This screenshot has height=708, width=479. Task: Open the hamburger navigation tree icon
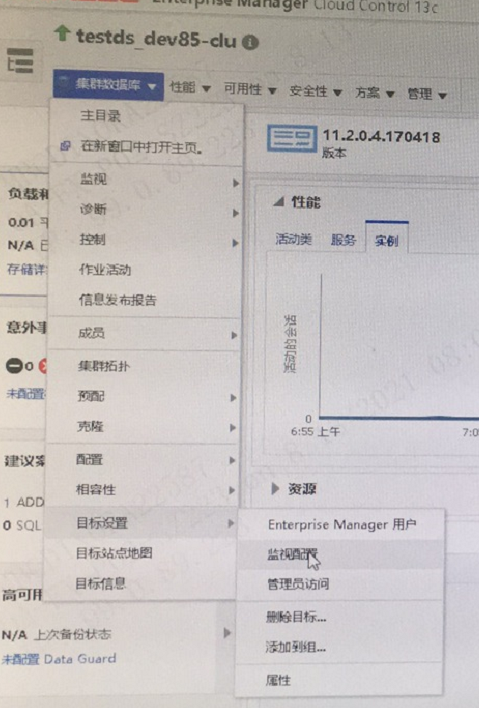point(20,61)
